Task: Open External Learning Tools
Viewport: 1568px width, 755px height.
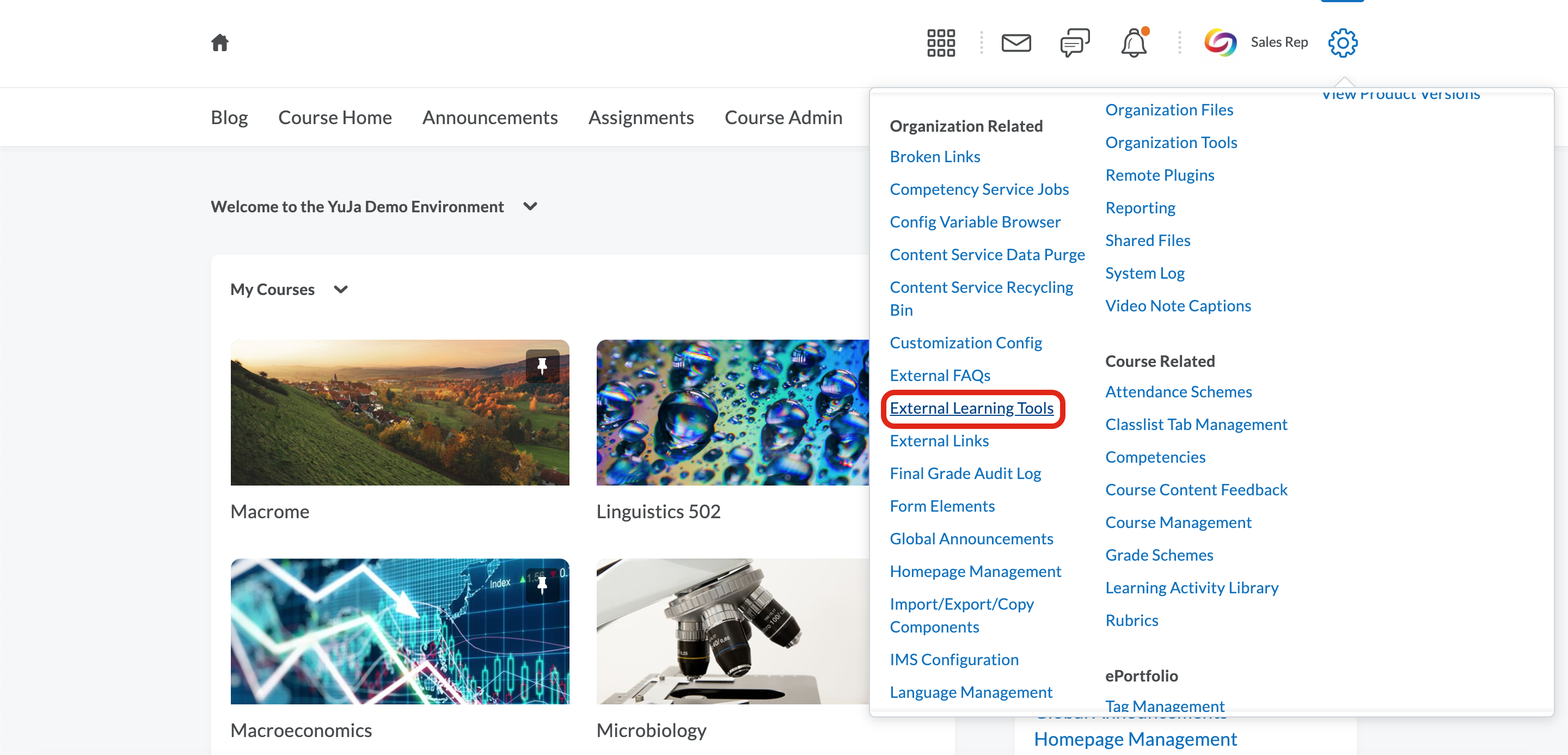Action: click(x=972, y=408)
